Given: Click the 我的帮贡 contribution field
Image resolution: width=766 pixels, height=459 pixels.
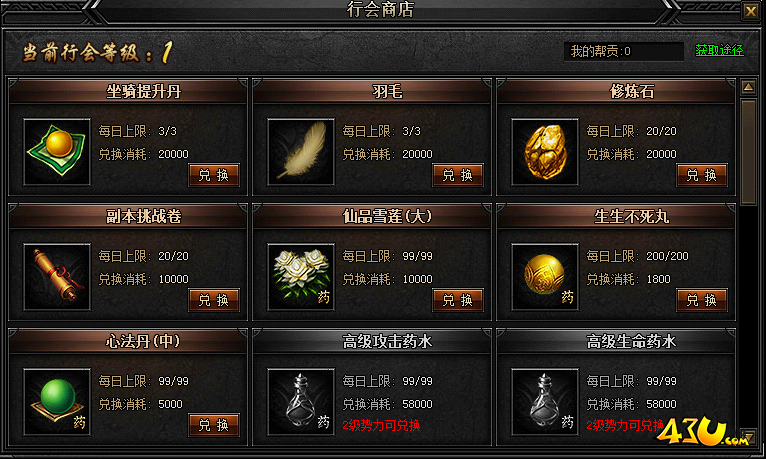Looking at the screenshot, I should [624, 51].
